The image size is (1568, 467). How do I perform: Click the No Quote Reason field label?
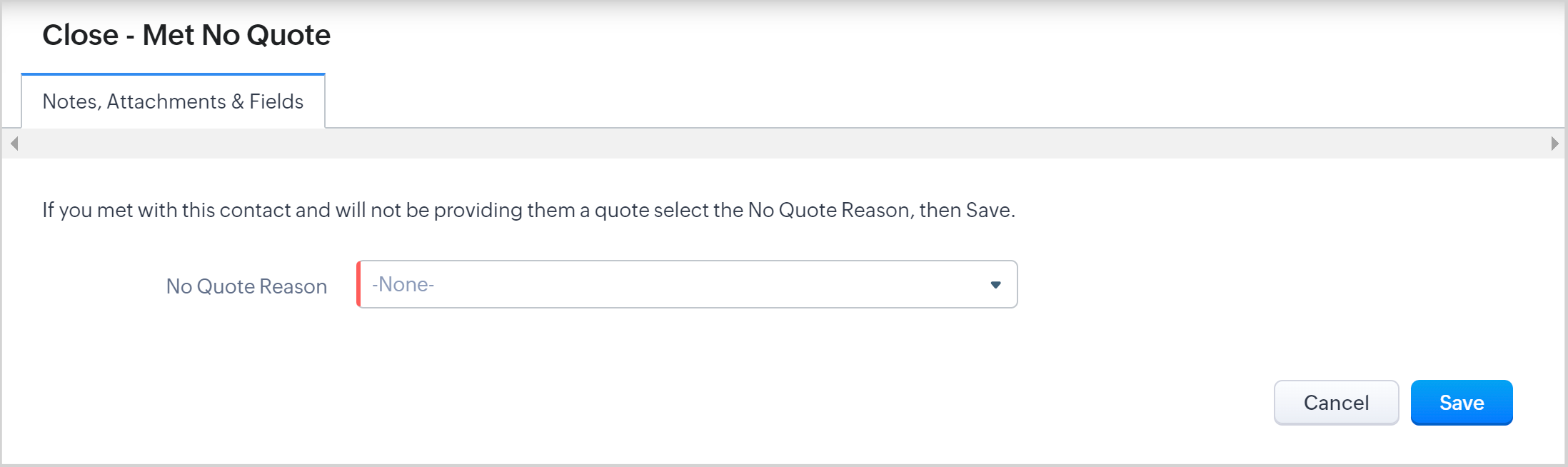(x=246, y=286)
